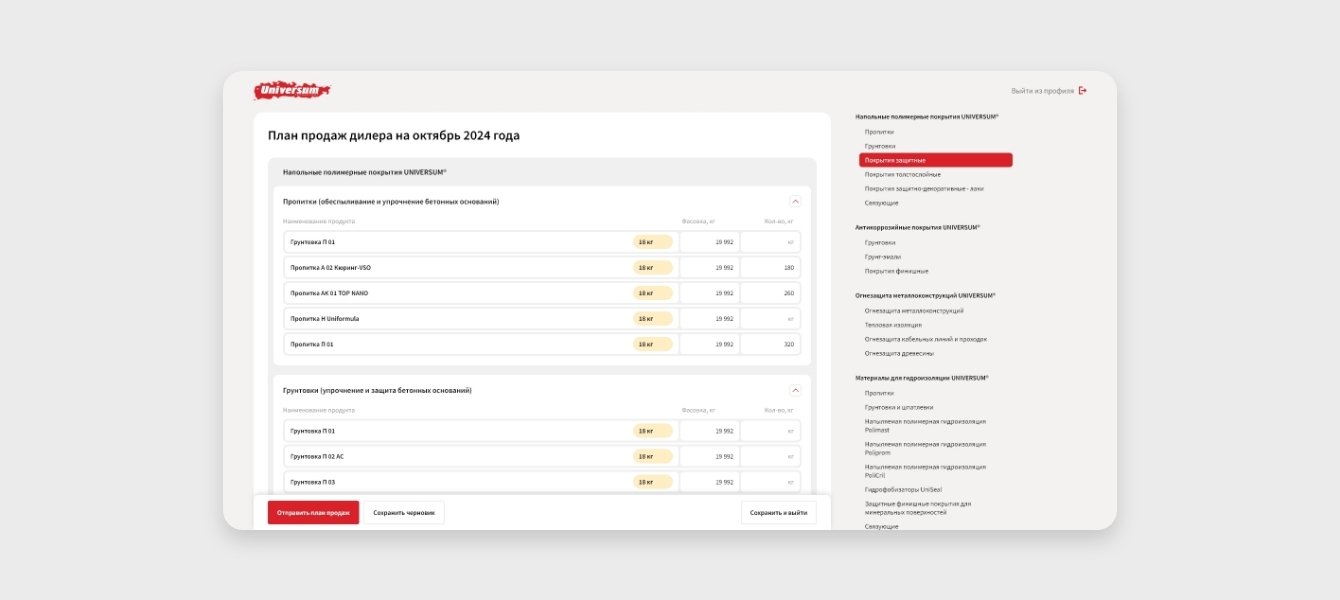Screen dimensions: 1340x600
Task: Open Гидрофобизаторы UniSeal in sidebar
Action: [903, 489]
